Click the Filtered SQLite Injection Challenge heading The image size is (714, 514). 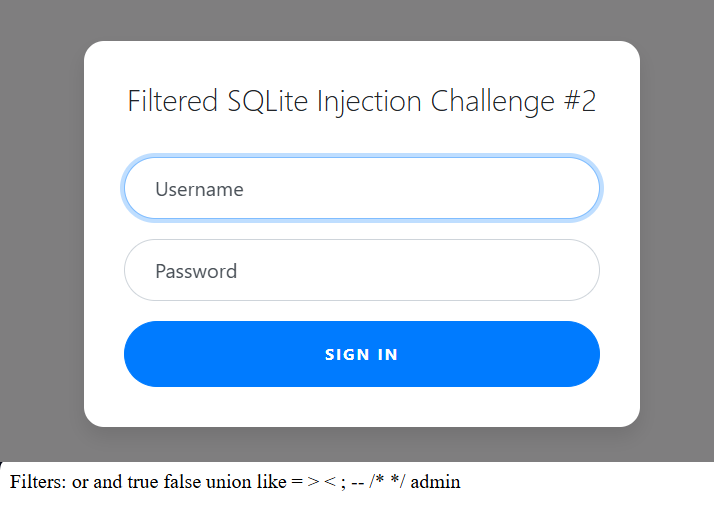coord(361,101)
